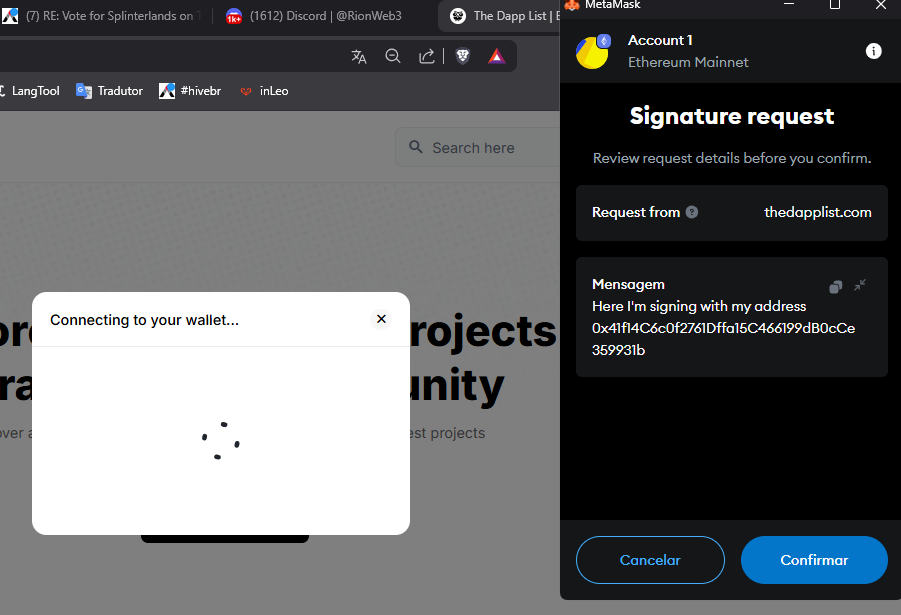Click the search magnifier icon on the page
Image resolution: width=901 pixels, height=615 pixels.
(x=415, y=147)
